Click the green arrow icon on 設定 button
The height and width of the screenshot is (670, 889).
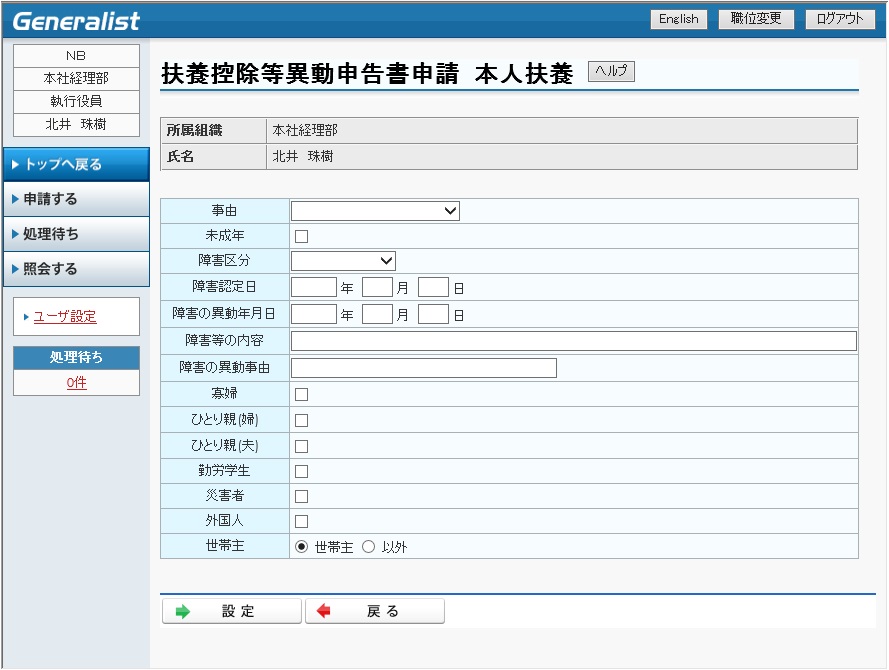183,612
